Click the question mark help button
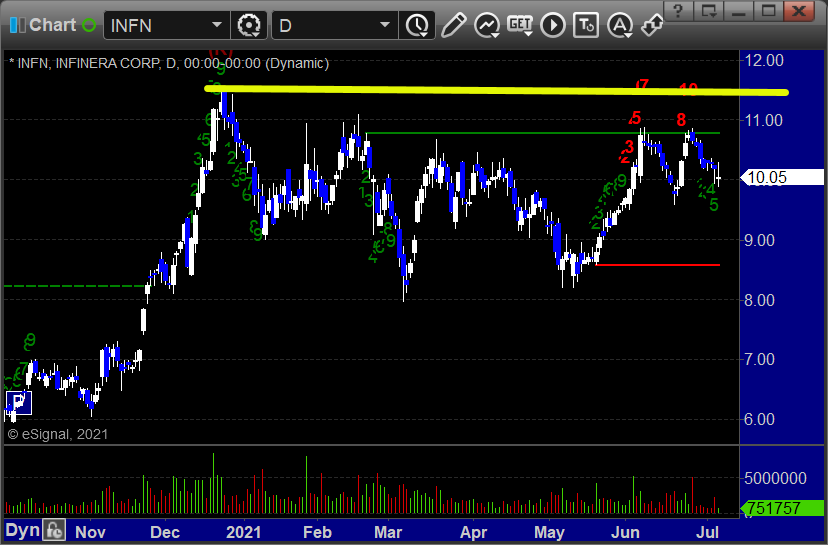828x545 pixels. point(678,11)
